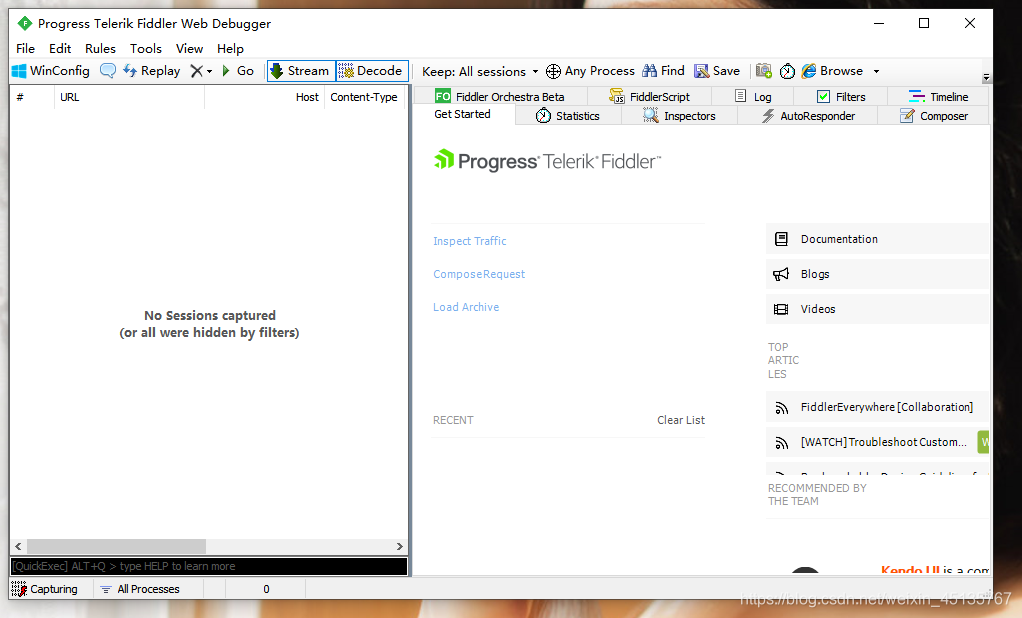This screenshot has height=618, width=1022.
Task: Open the Tools menu
Action: point(145,49)
